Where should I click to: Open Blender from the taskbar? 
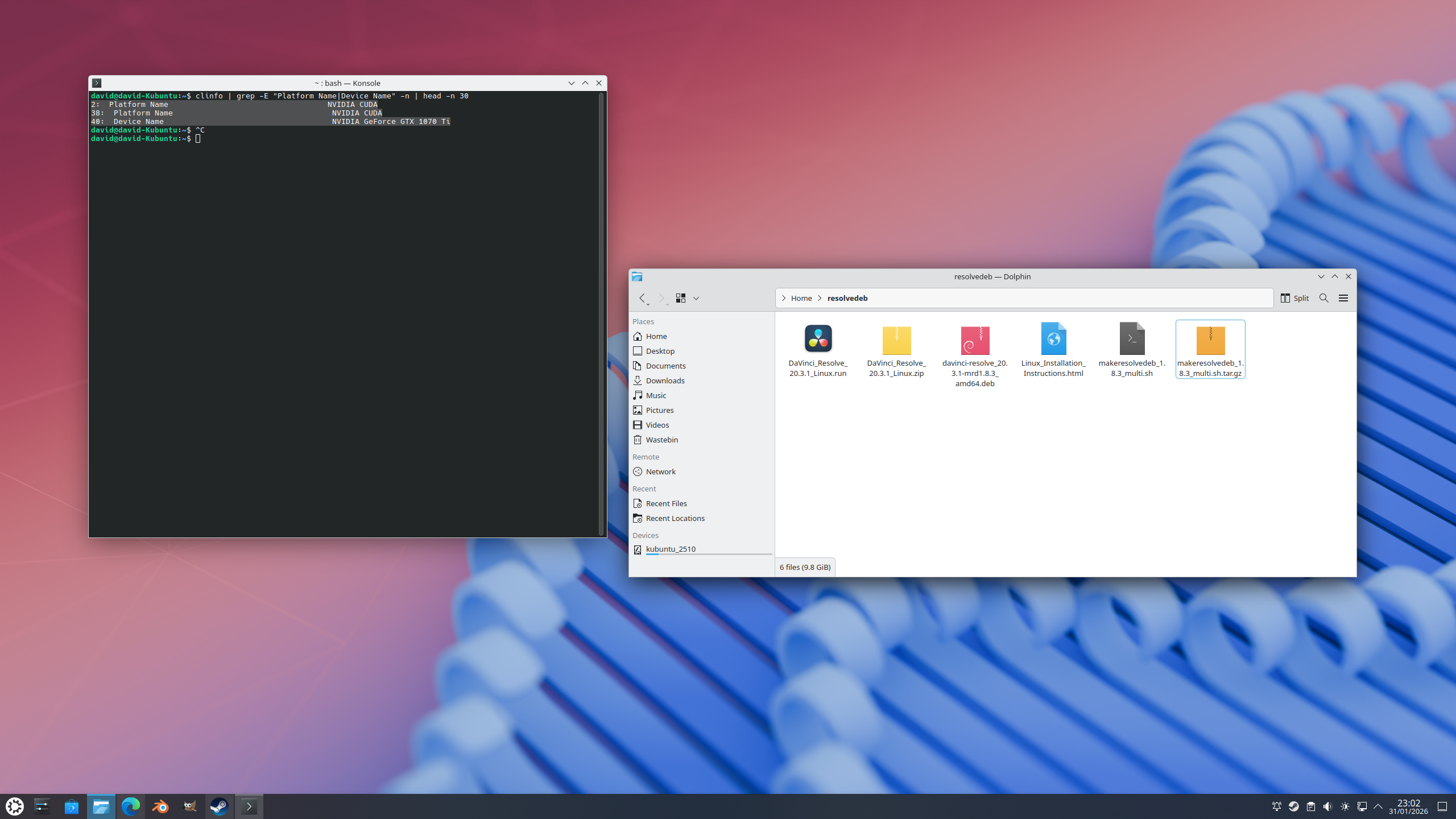point(160,806)
